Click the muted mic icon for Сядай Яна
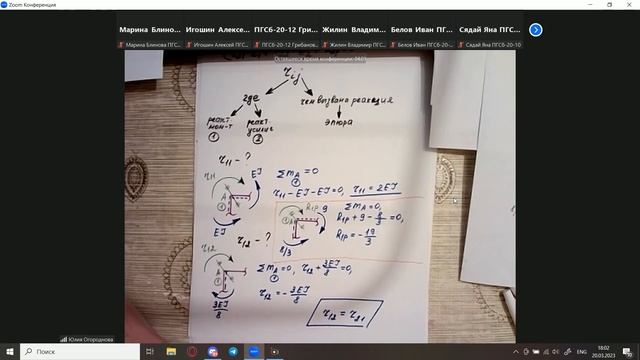 coord(461,45)
